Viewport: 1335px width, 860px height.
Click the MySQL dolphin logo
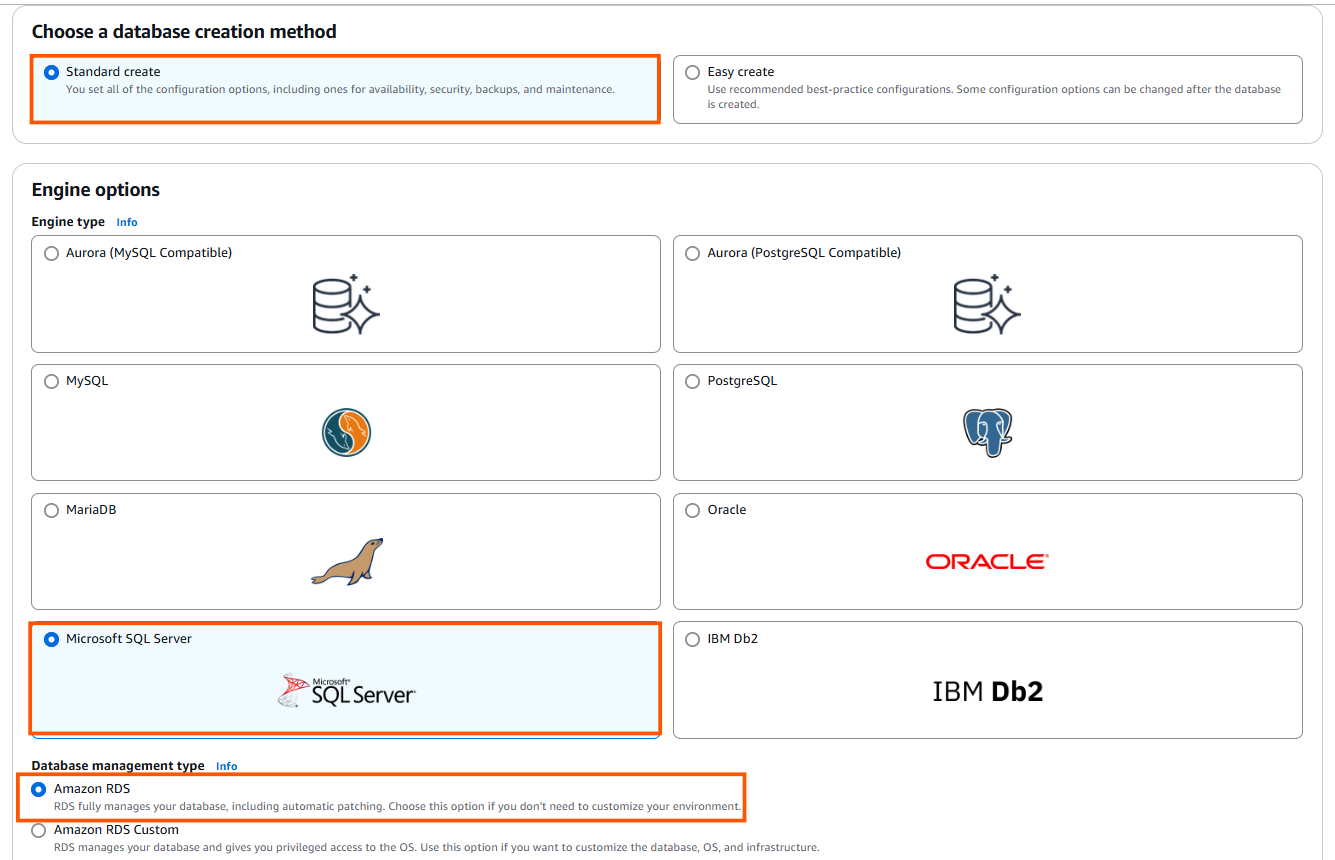click(346, 433)
